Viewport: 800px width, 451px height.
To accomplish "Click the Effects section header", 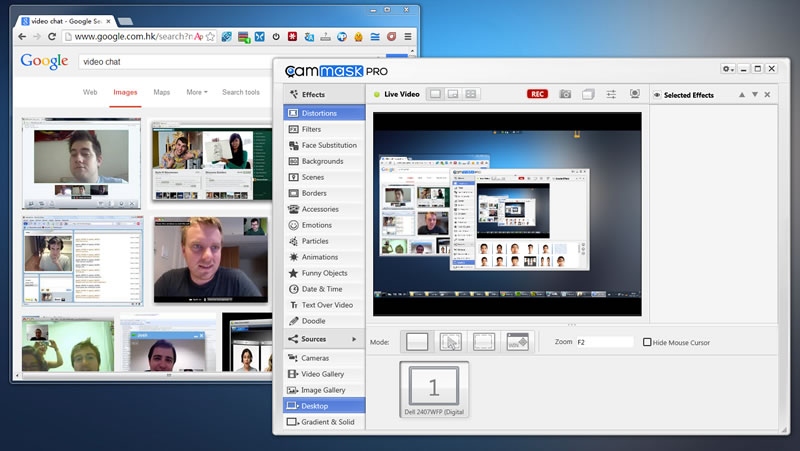I will point(324,94).
